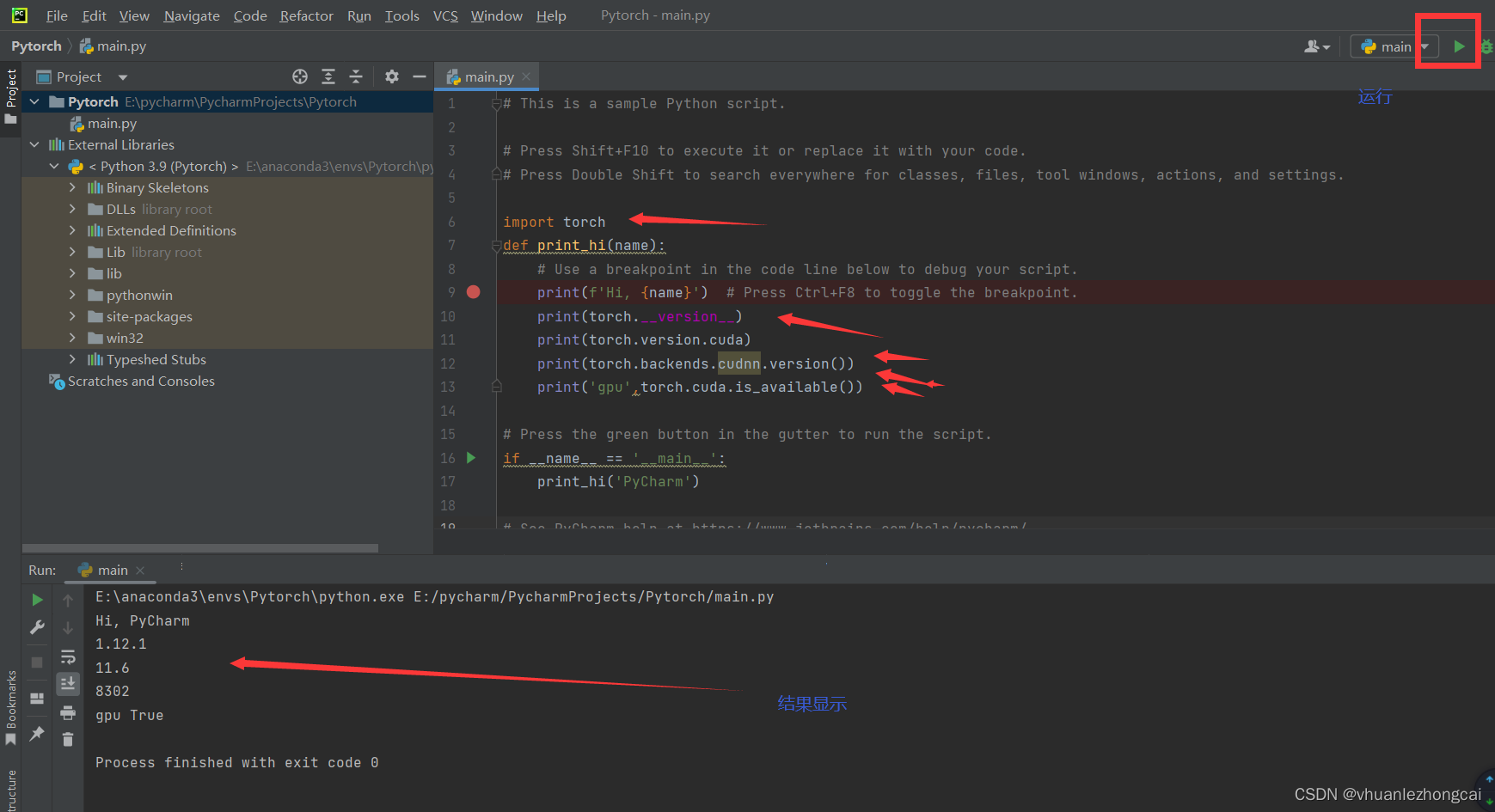The width and height of the screenshot is (1495, 812).
Task: Click the green run gutter arrow at line 16
Action: coord(471,458)
